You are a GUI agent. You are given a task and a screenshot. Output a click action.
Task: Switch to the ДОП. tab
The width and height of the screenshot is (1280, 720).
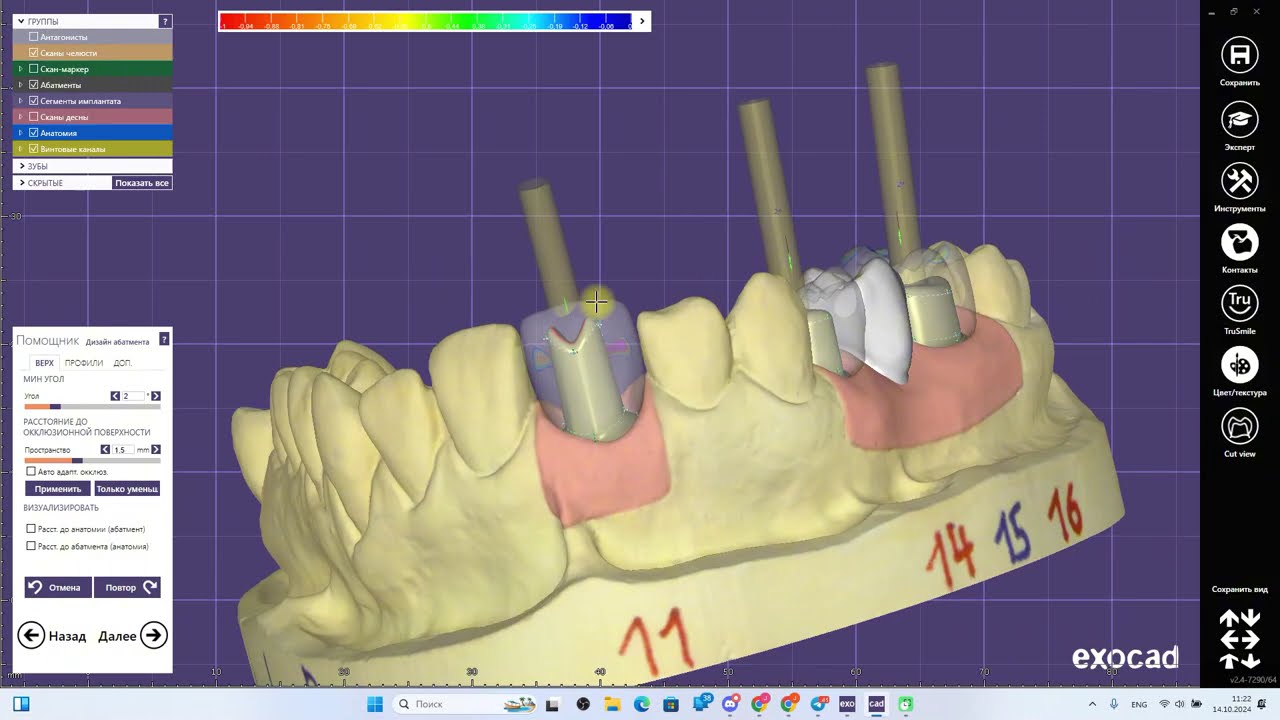point(122,363)
